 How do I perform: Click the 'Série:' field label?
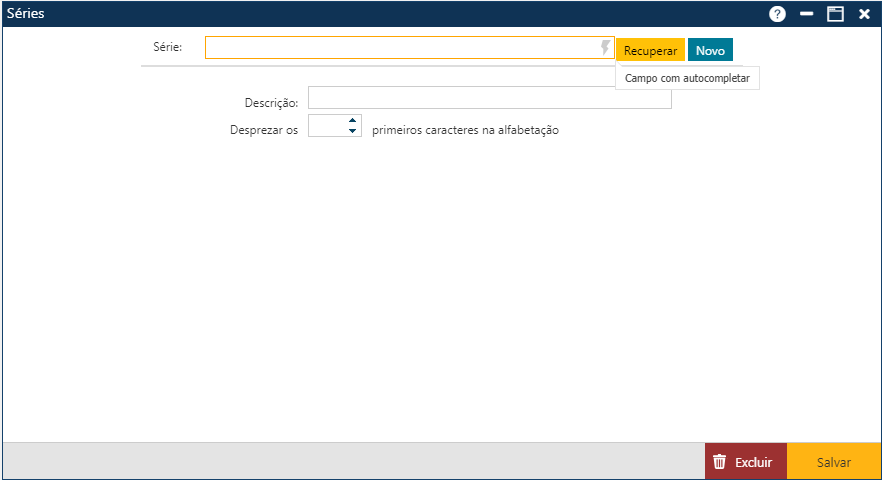coord(168,46)
